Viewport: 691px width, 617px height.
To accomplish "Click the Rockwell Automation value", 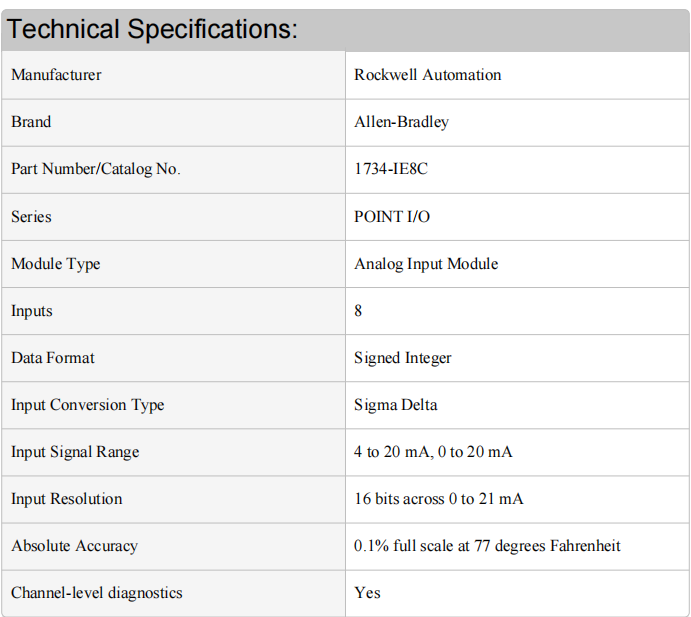I will click(427, 75).
